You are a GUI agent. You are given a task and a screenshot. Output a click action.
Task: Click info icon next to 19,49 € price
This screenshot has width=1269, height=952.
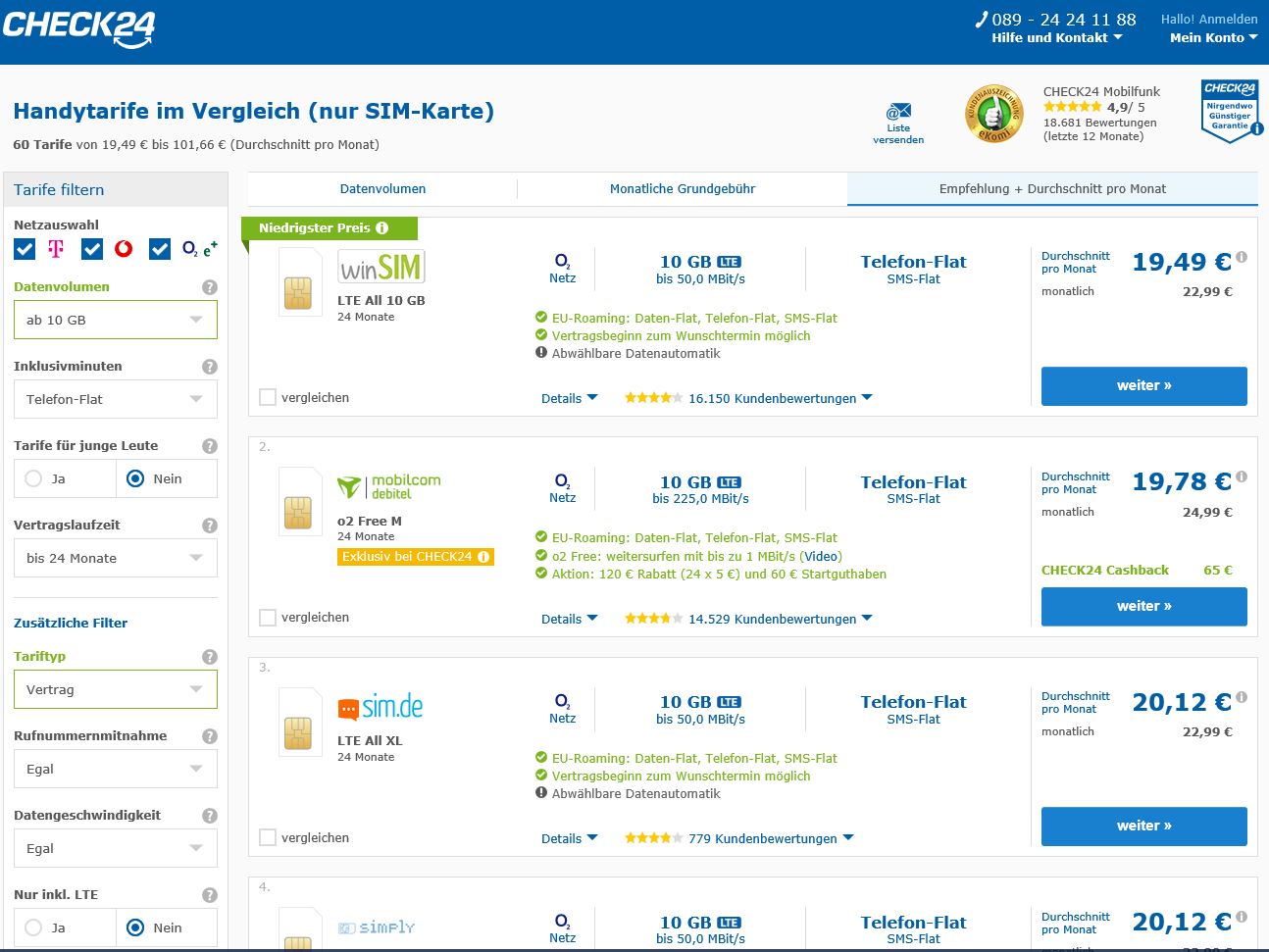click(1242, 258)
